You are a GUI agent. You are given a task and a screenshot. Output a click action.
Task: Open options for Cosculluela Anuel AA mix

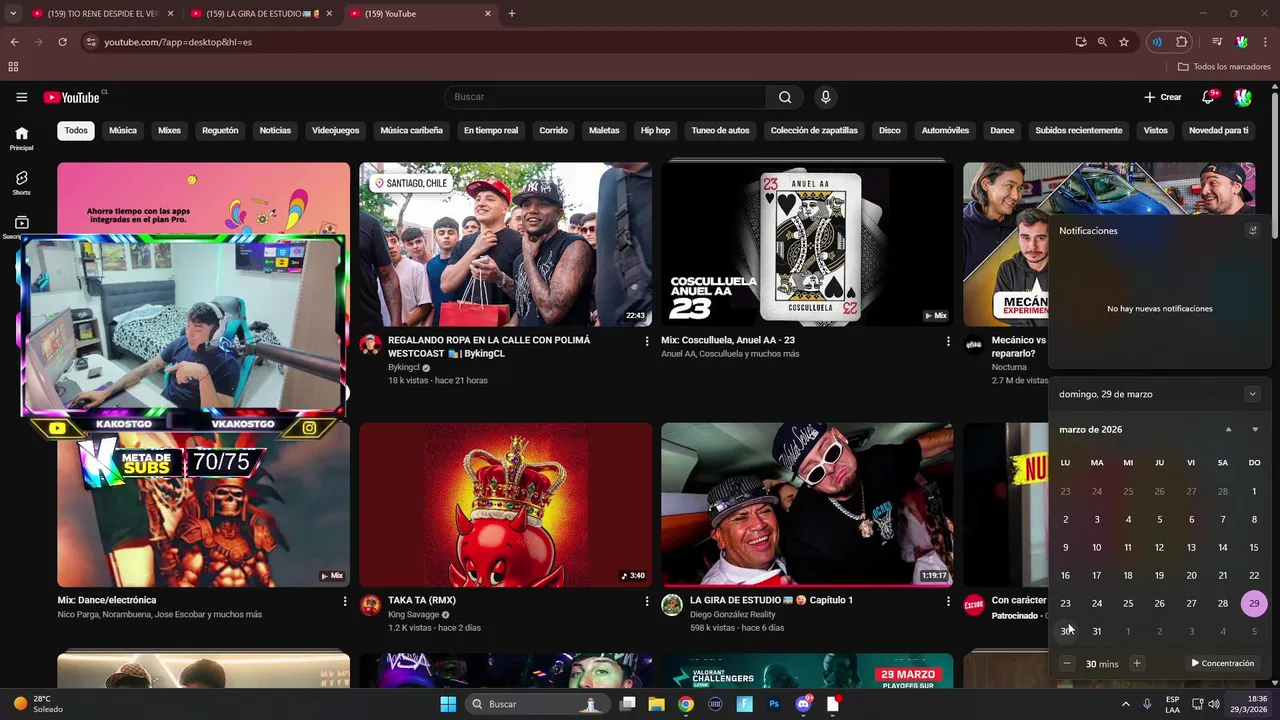[948, 341]
